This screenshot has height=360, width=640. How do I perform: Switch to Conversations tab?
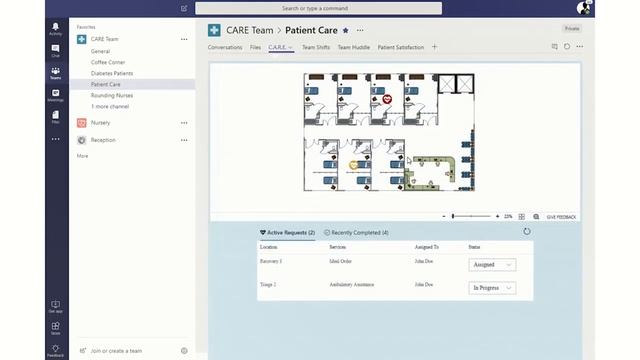225,47
